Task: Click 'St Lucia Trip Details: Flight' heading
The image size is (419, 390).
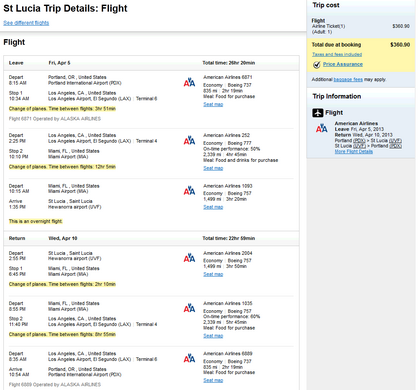Action: [65, 8]
